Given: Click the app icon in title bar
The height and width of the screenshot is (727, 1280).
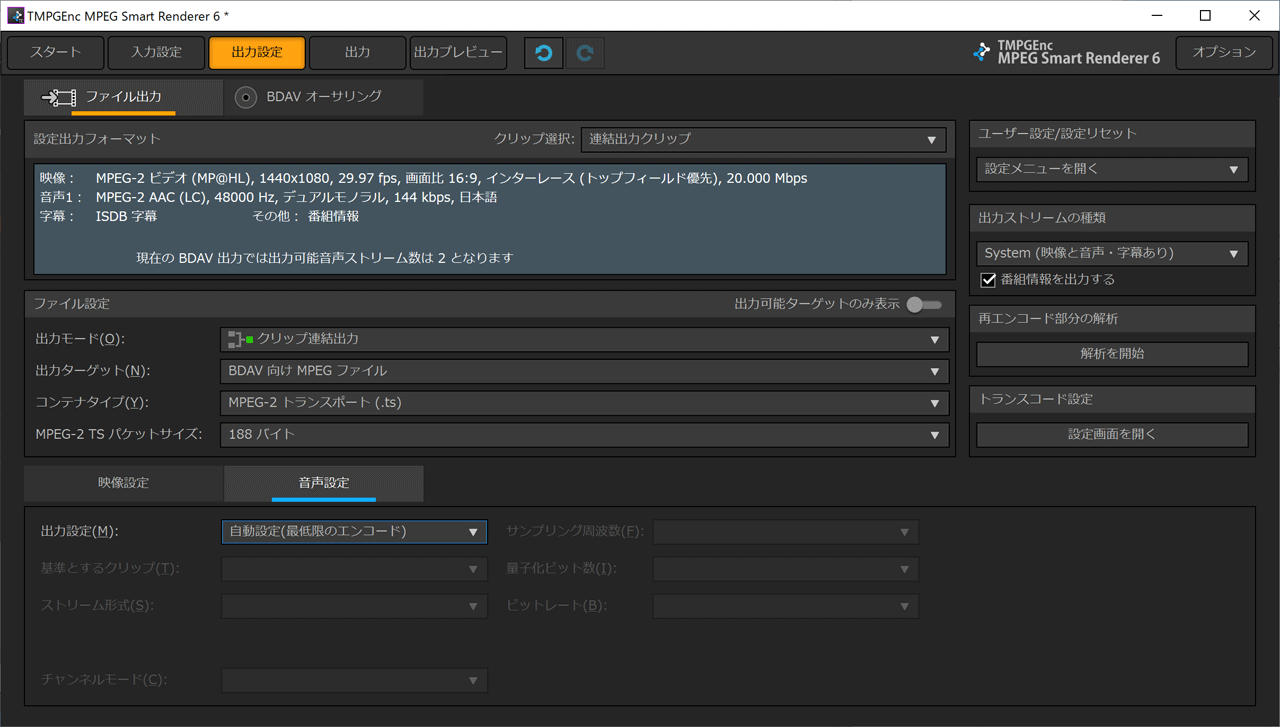Looking at the screenshot, I should pyautogui.click(x=15, y=15).
